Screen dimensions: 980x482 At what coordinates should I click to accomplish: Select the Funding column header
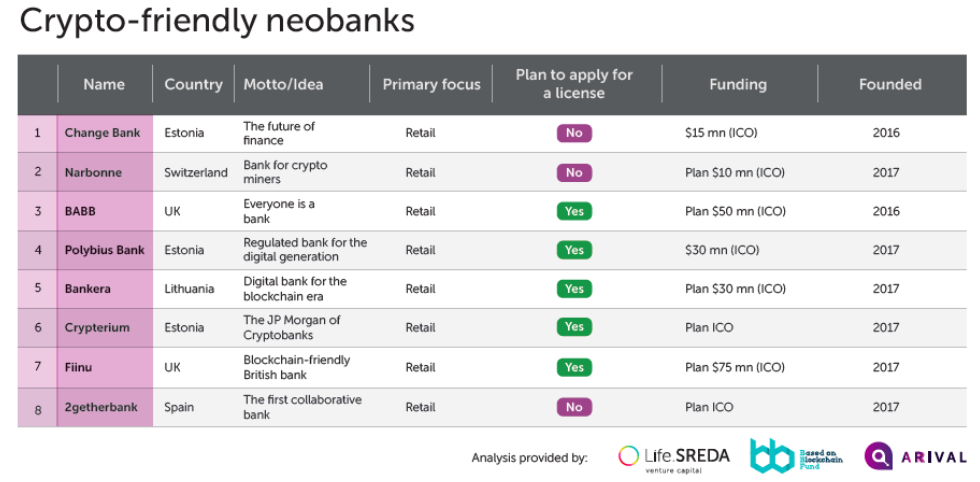pyautogui.click(x=738, y=85)
